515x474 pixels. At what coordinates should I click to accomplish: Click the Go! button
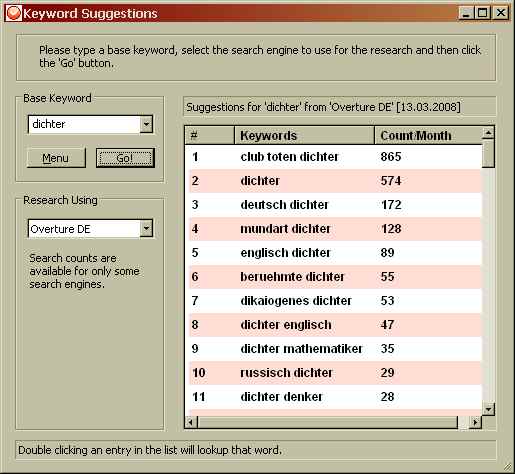pos(125,158)
